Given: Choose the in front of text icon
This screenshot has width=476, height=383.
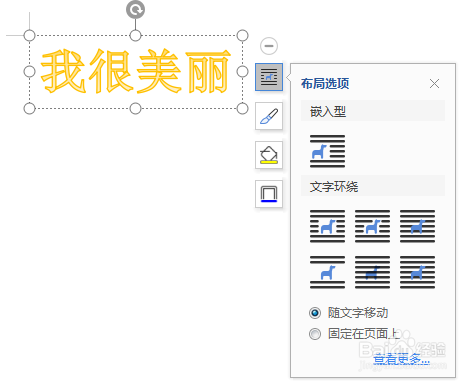Looking at the screenshot, I should coord(417,272).
